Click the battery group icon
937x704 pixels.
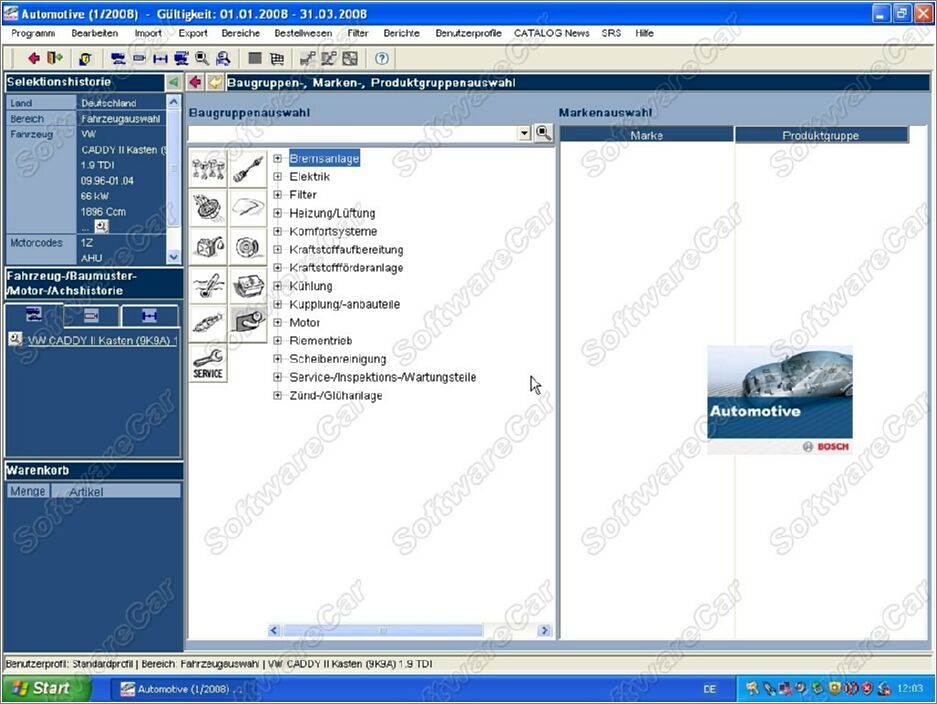[248, 285]
